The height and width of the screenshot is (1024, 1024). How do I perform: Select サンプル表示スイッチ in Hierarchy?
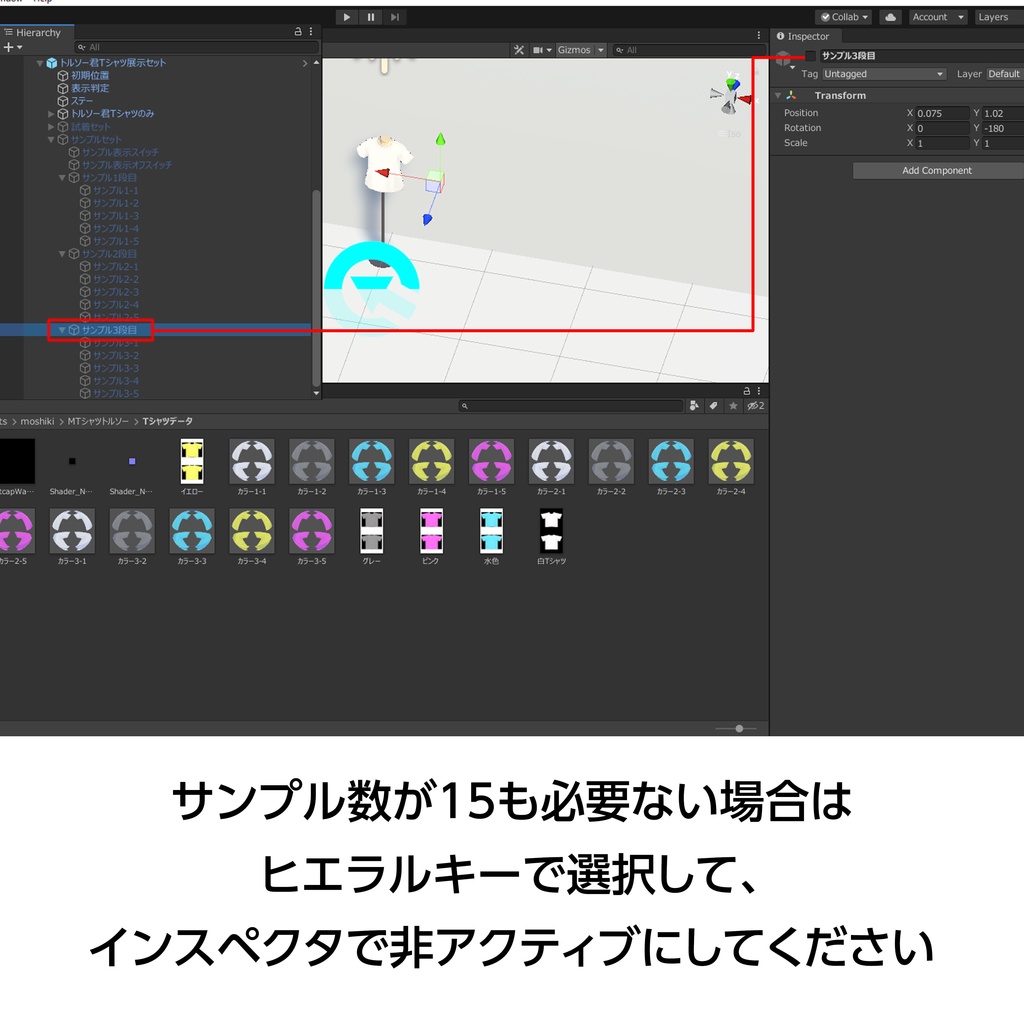coord(120,152)
